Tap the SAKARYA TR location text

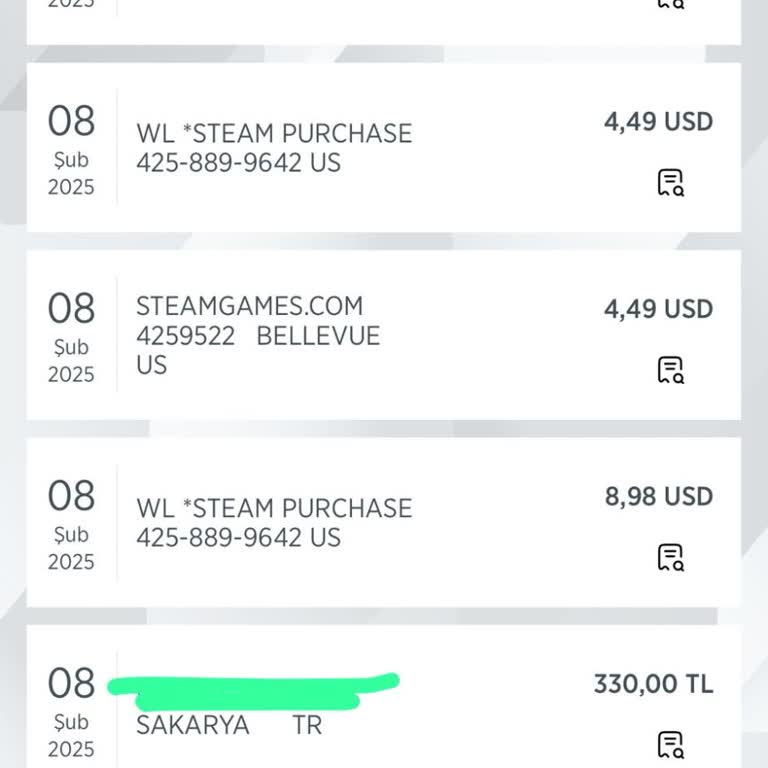coord(229,725)
